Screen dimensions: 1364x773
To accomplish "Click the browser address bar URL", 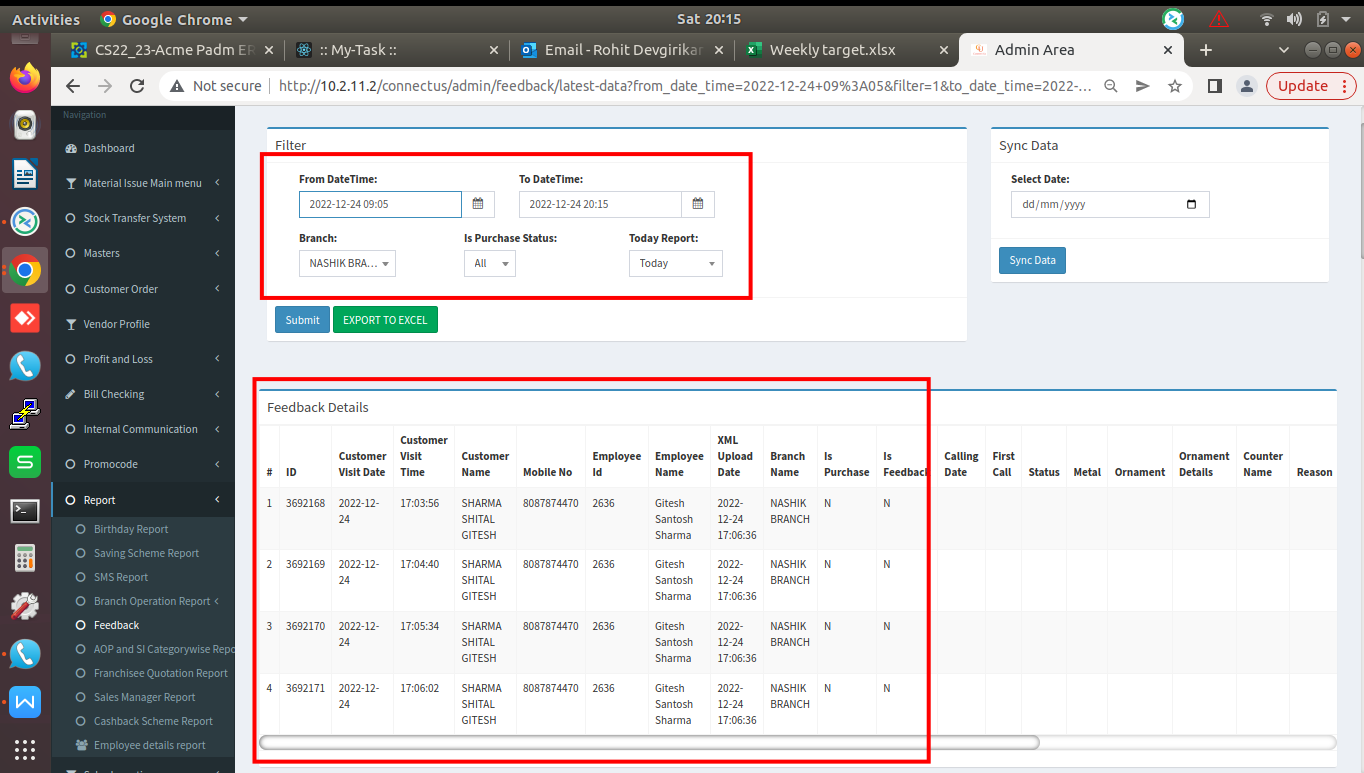I will coord(685,86).
